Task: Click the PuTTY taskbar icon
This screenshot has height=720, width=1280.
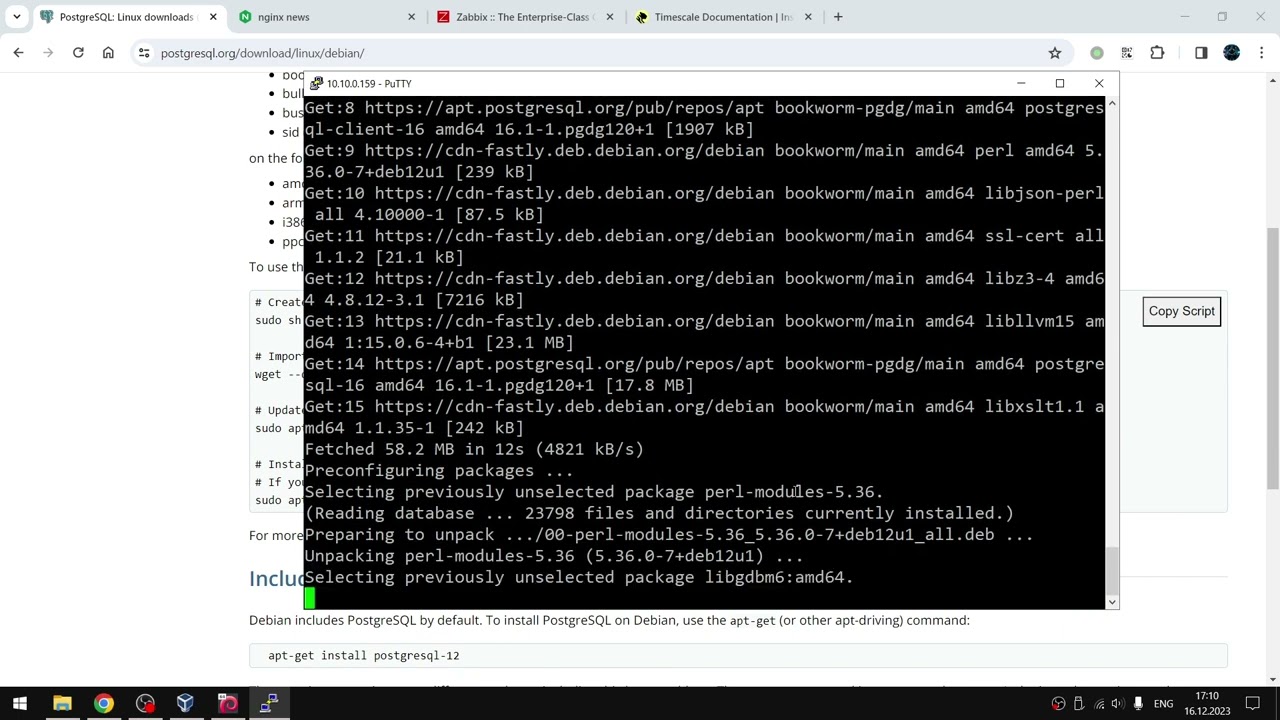Action: (268, 703)
